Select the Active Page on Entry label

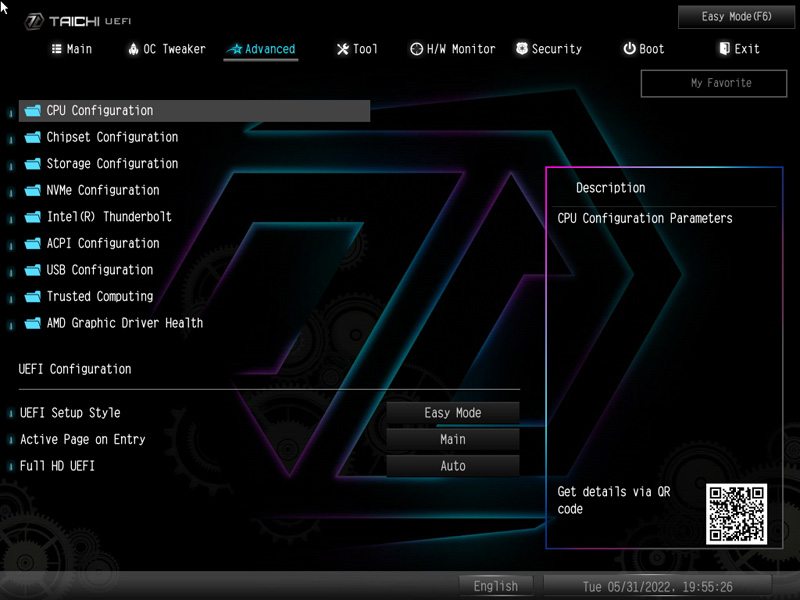click(83, 439)
